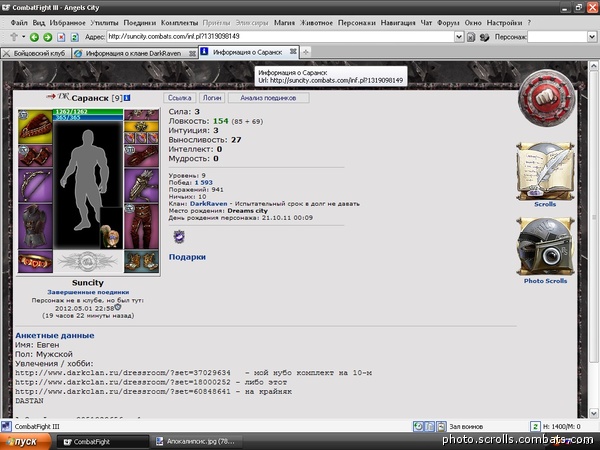The height and width of the screenshot is (450, 600).
Task: Click the red glove equipment slot
Action: pyautogui.click(x=141, y=156)
